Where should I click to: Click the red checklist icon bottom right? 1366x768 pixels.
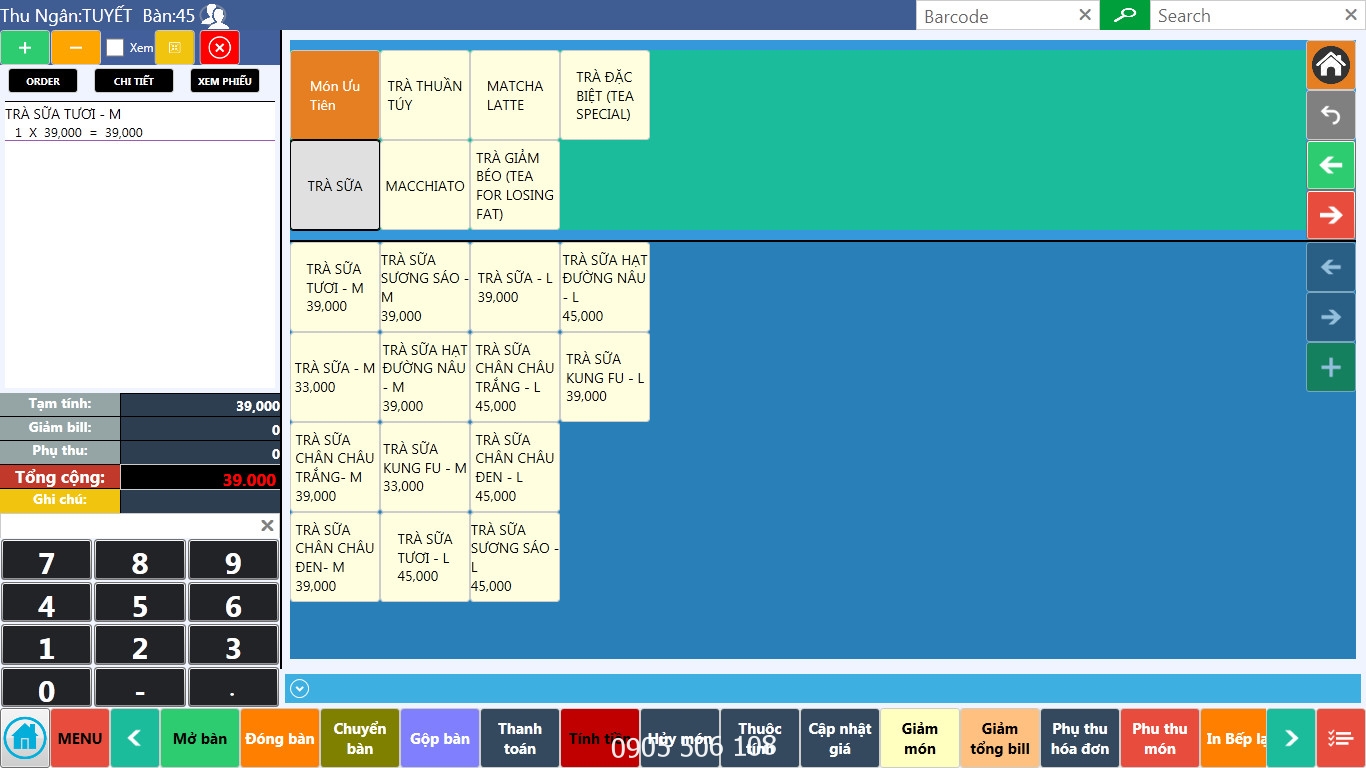pos(1340,738)
